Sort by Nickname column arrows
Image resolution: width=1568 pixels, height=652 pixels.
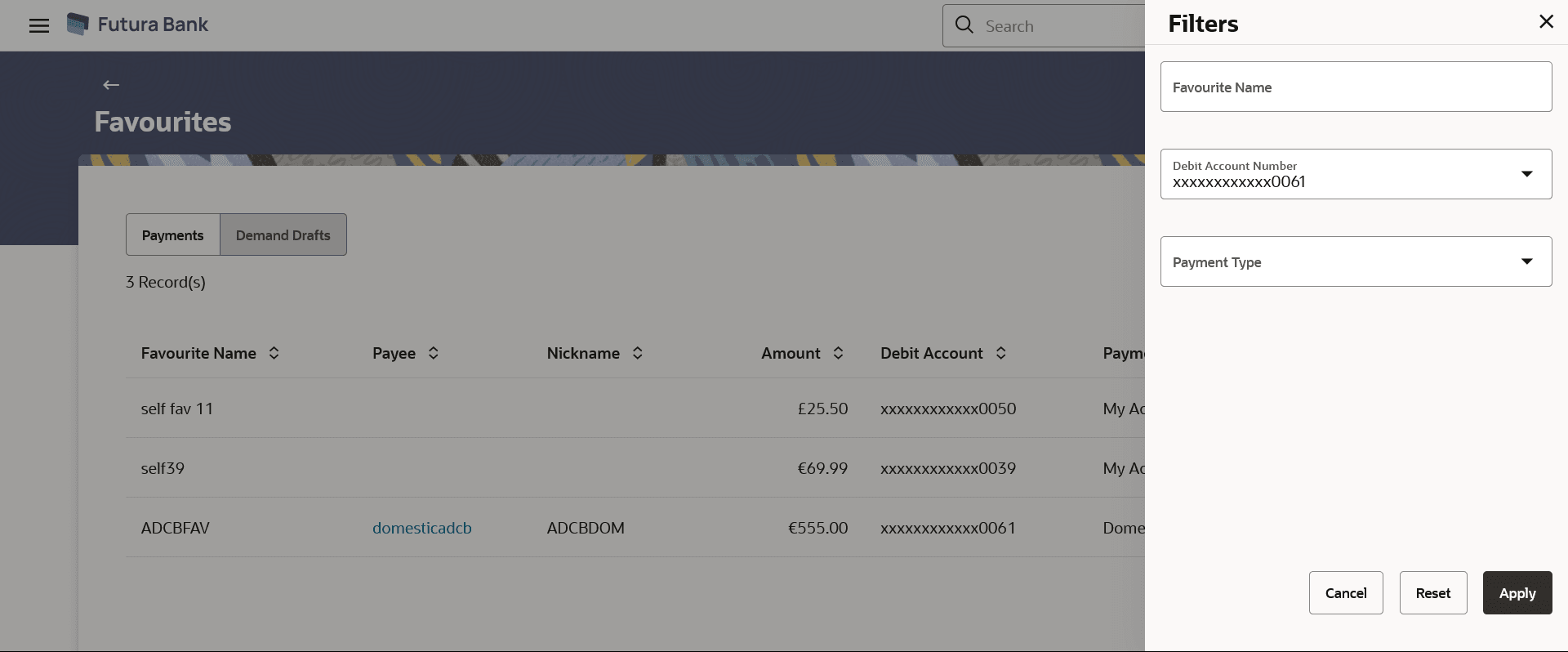pos(638,353)
